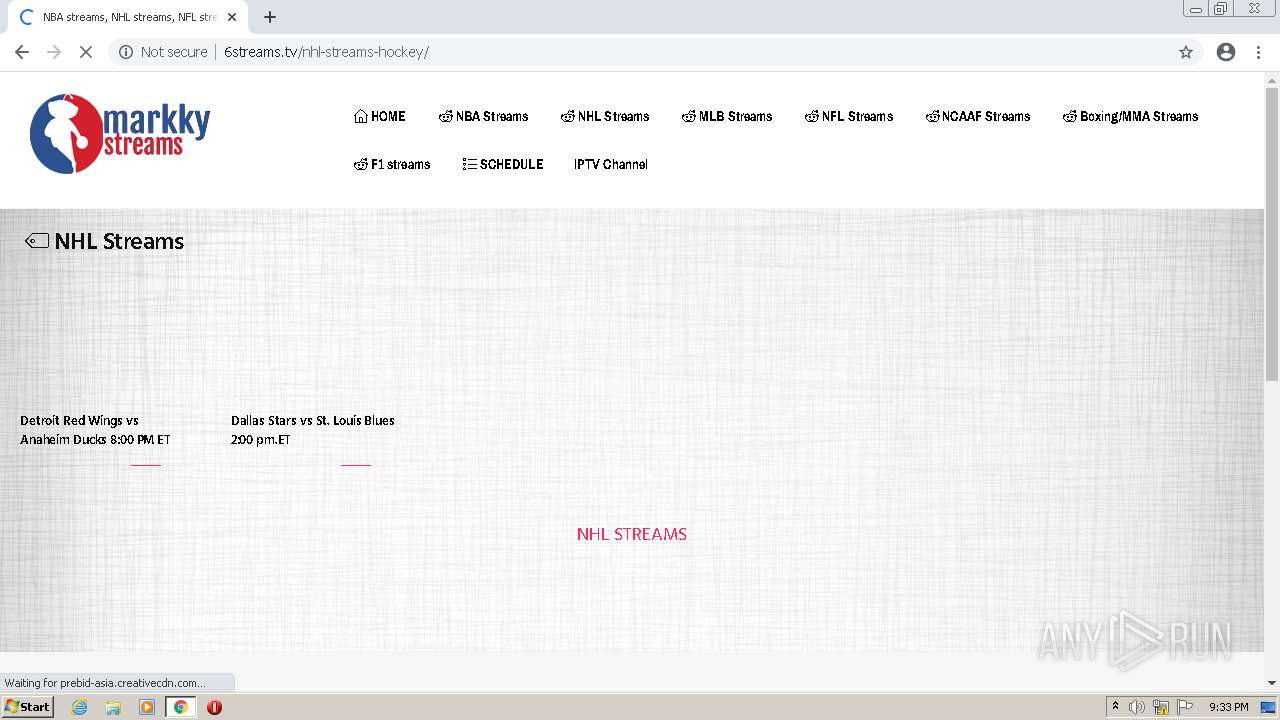Open the Windows Start menu
Image resolution: width=1280 pixels, height=720 pixels.
tap(27, 707)
